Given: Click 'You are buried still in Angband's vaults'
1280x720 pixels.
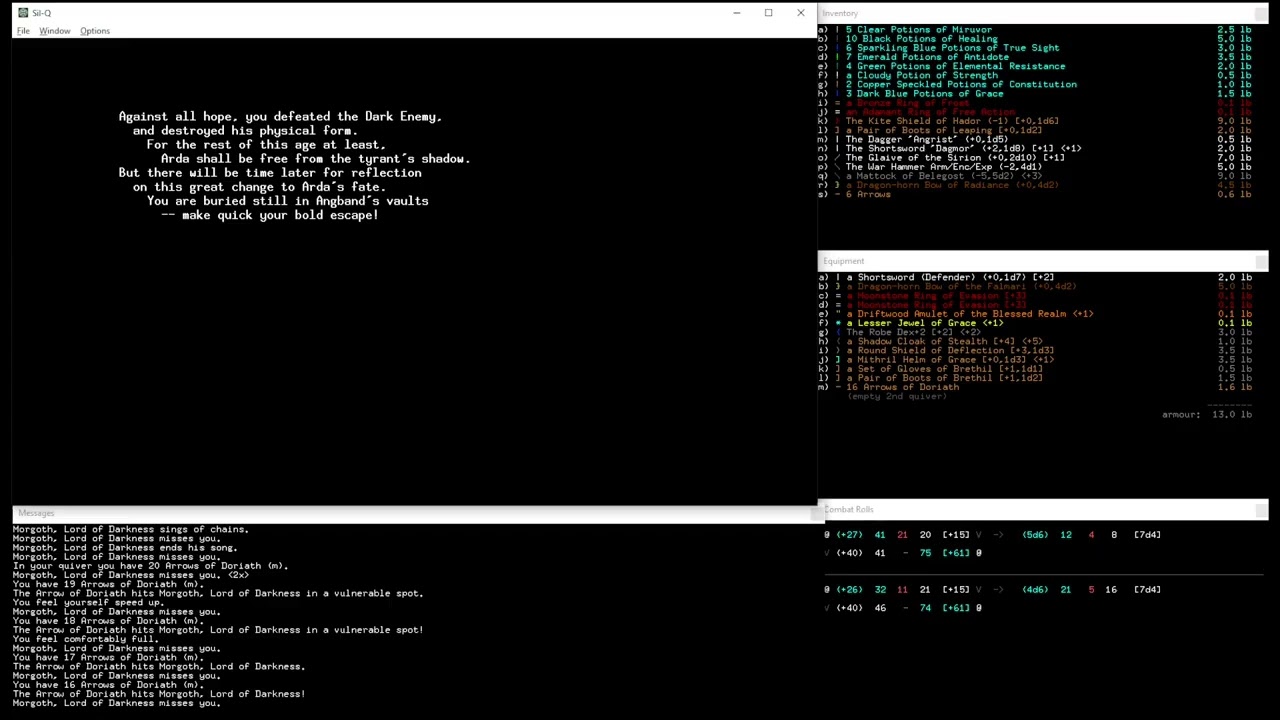Looking at the screenshot, I should pos(288,201).
